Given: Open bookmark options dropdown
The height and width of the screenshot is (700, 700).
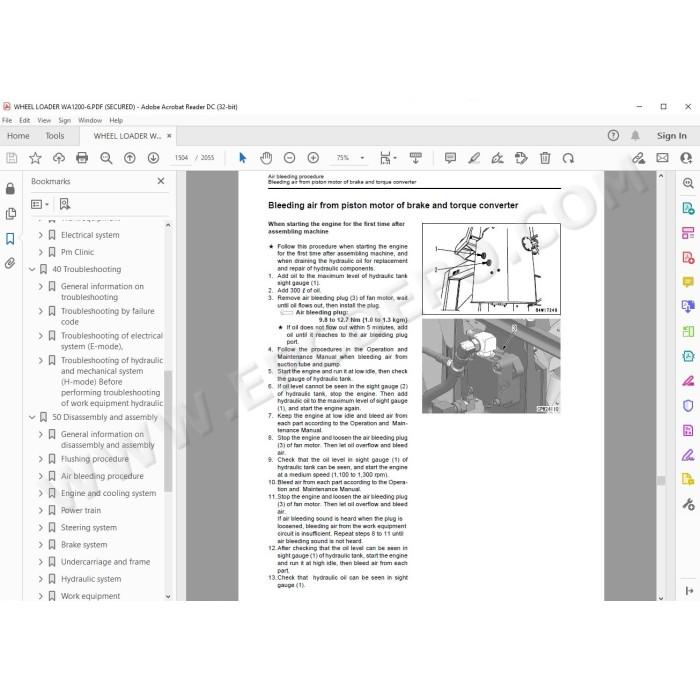Looking at the screenshot, I should click(x=40, y=204).
